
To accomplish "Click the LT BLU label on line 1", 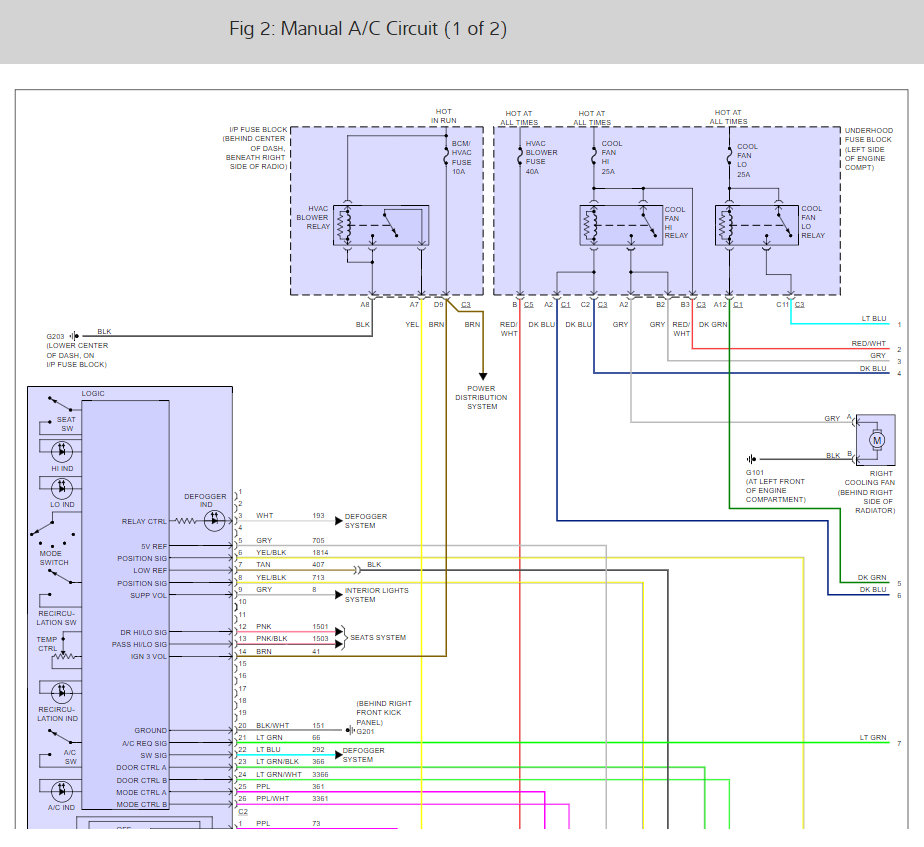I will point(873,318).
